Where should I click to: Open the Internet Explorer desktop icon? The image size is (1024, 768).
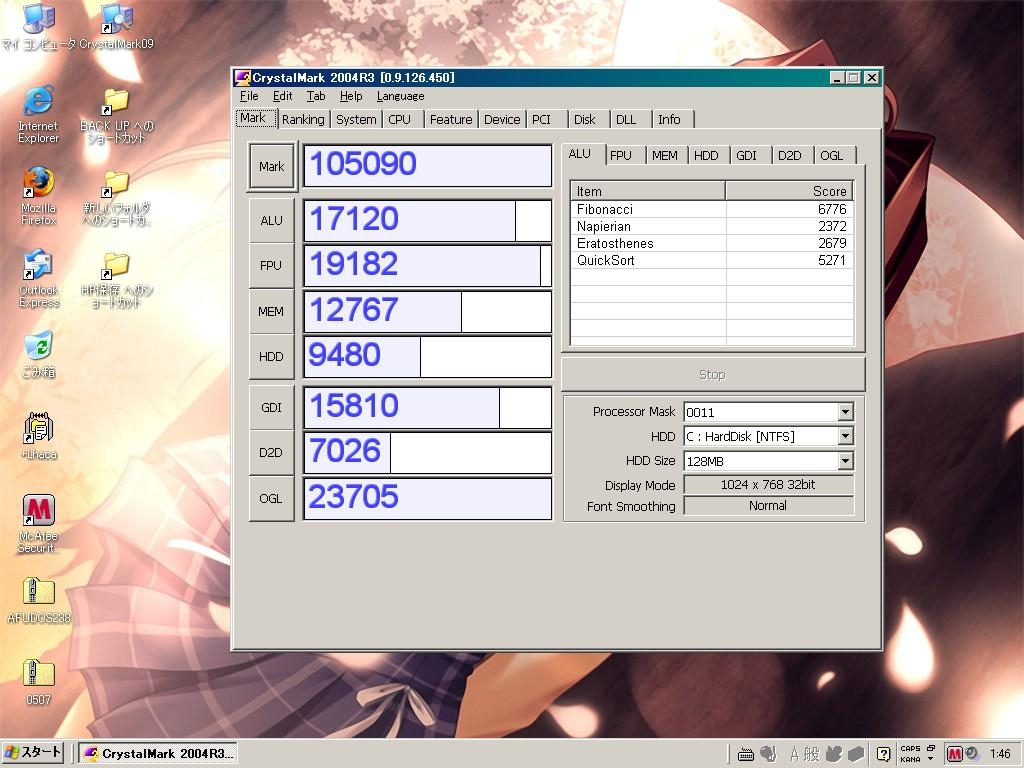point(38,101)
